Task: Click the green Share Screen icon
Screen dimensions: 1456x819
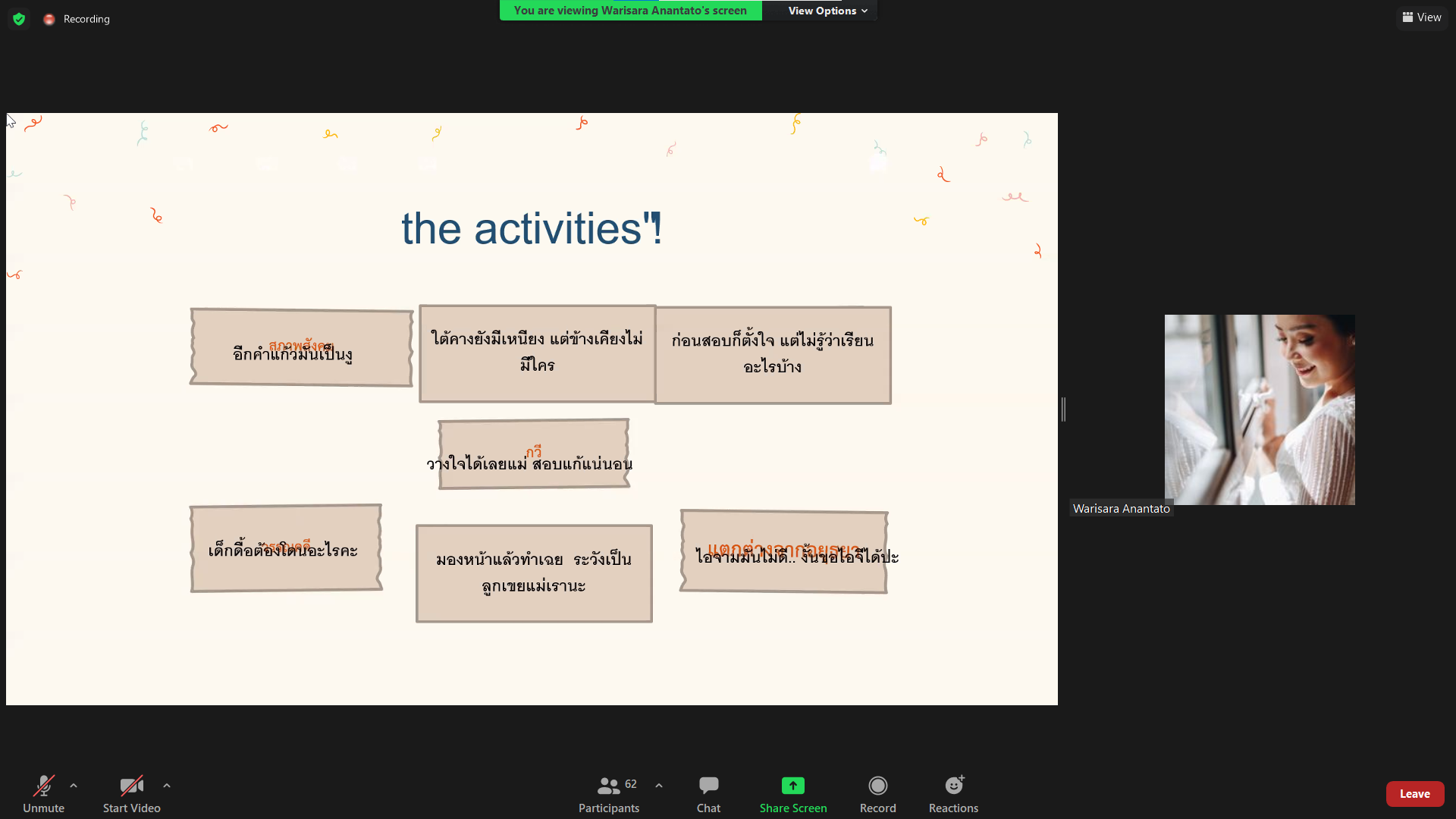Action: [x=793, y=786]
